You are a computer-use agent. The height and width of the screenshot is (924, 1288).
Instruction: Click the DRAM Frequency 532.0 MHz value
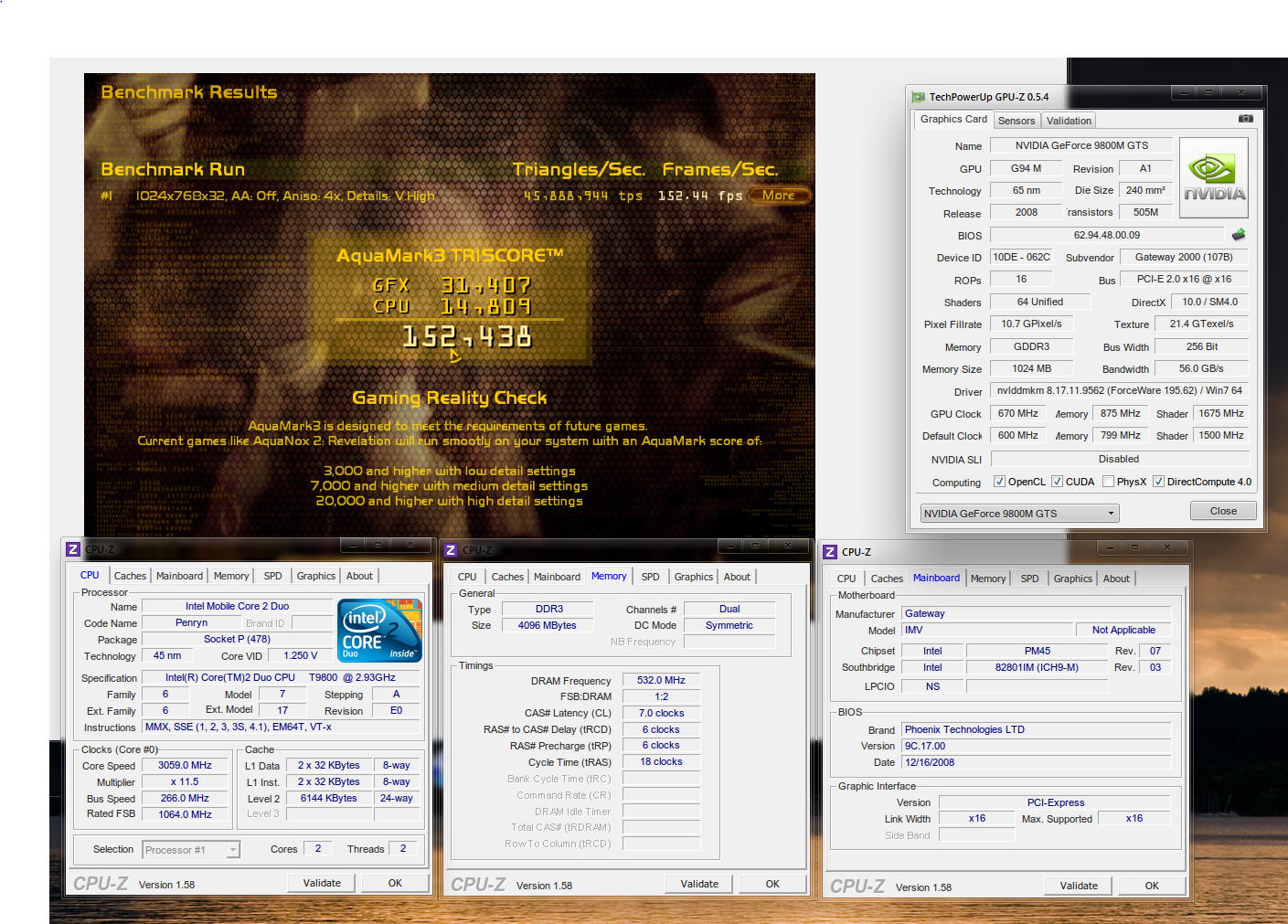pyautogui.click(x=661, y=680)
